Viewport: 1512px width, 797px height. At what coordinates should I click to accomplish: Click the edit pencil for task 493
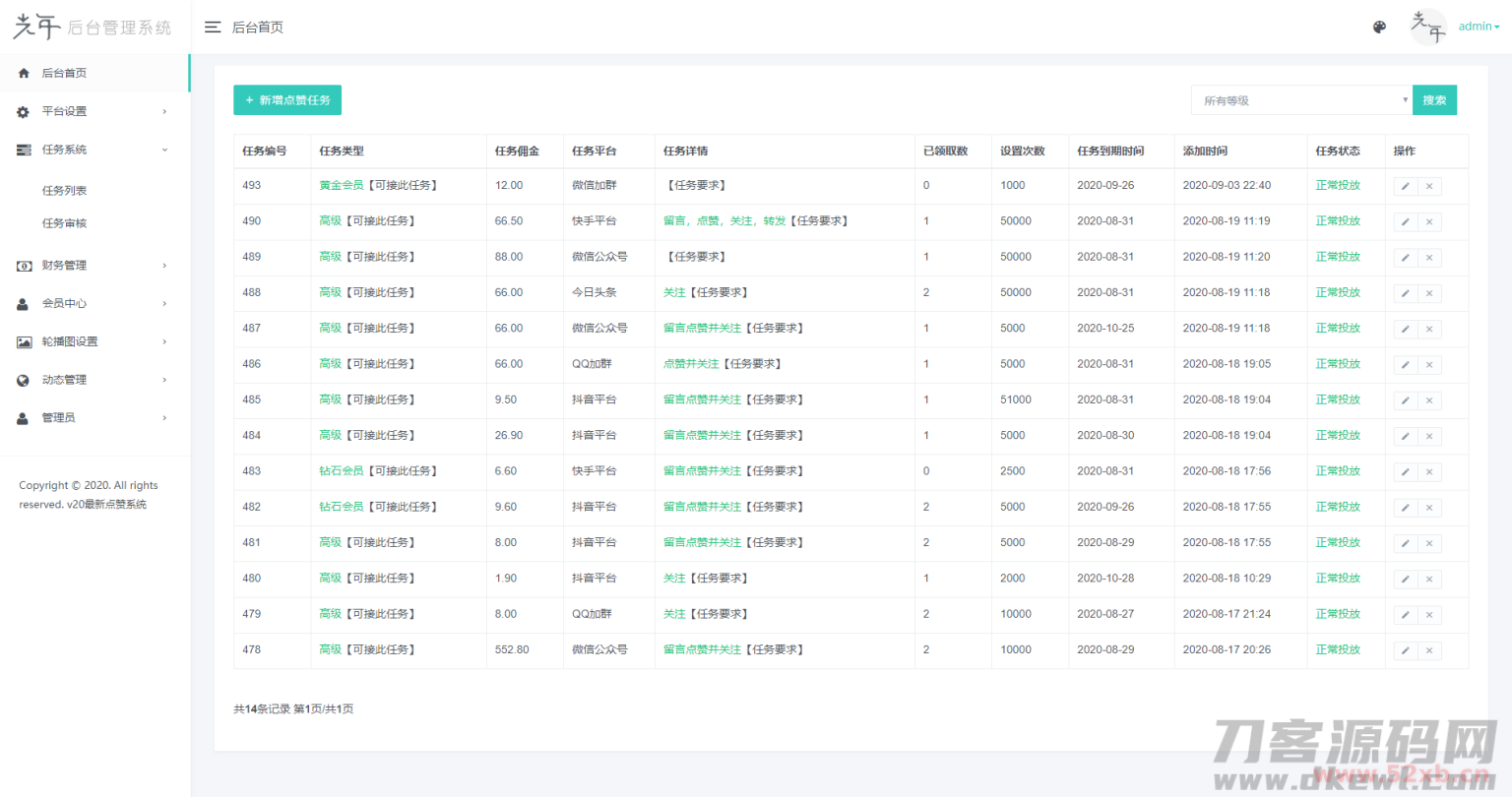pyautogui.click(x=1405, y=186)
